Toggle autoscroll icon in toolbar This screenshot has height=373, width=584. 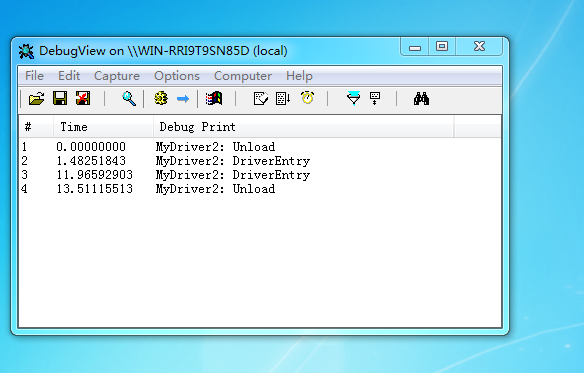283,99
